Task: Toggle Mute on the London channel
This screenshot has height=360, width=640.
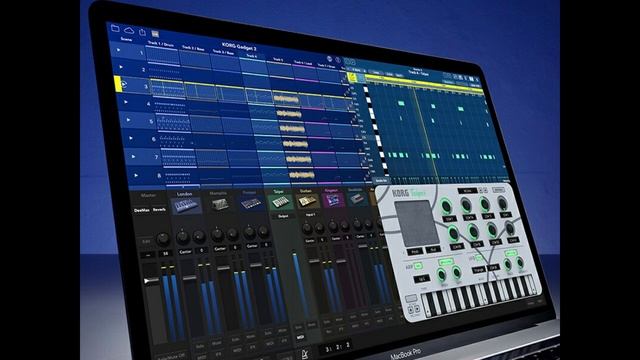Action: pos(217,343)
